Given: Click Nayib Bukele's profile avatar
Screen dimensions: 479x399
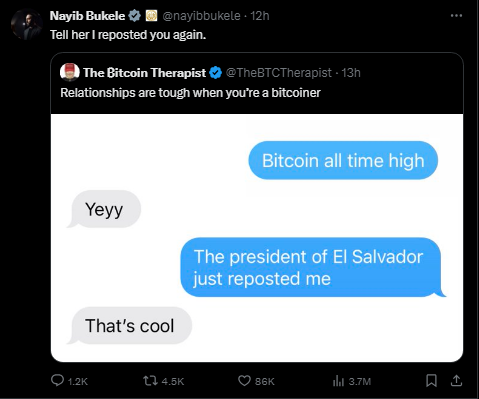Looking at the screenshot, I should pyautogui.click(x=26, y=25).
